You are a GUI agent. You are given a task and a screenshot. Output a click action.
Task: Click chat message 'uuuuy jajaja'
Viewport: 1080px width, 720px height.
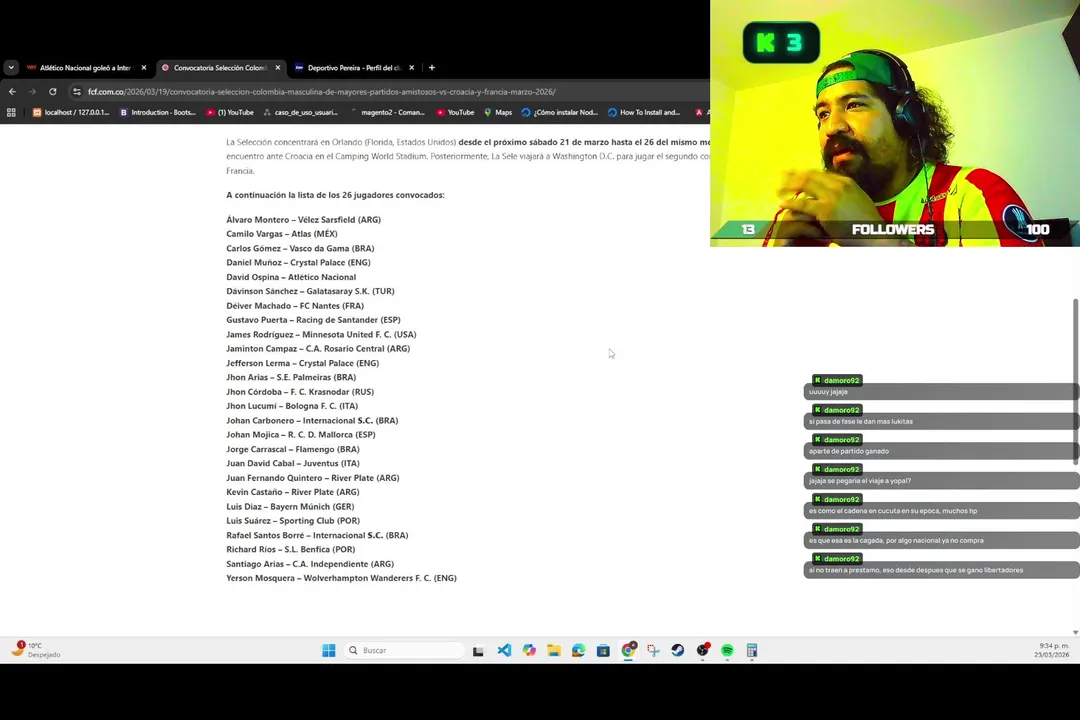click(x=940, y=392)
